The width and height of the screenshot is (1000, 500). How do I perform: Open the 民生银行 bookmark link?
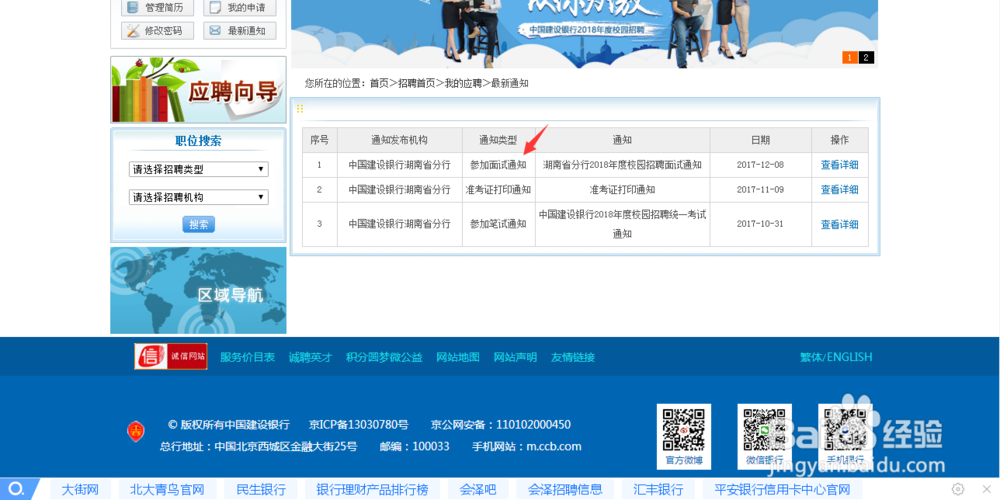tap(261, 490)
